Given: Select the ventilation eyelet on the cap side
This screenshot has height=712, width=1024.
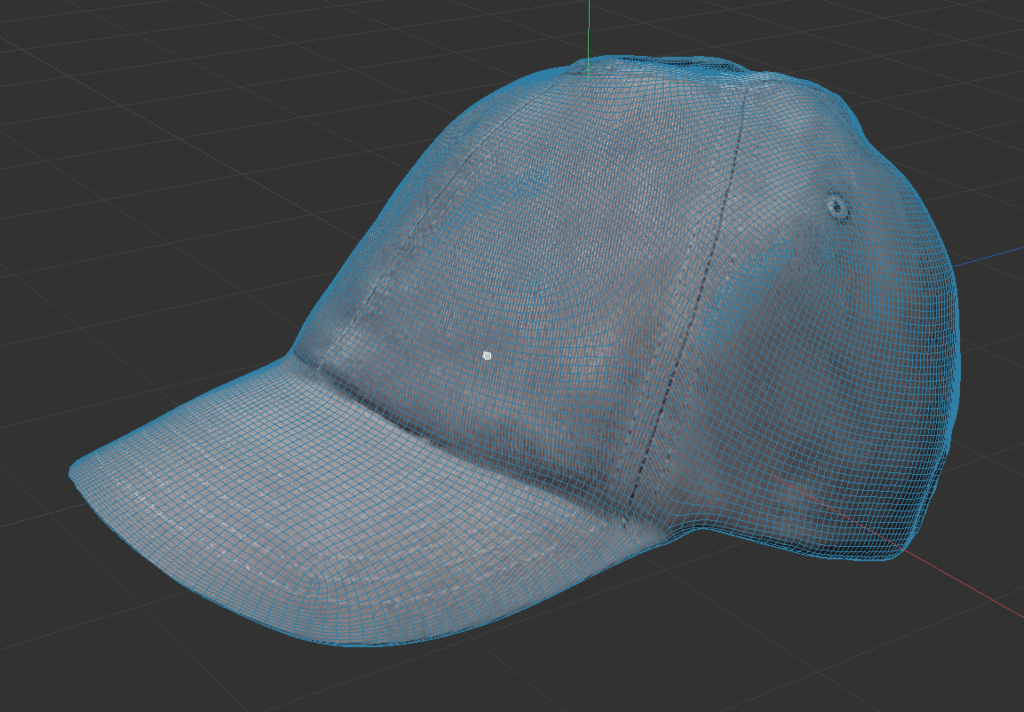Looking at the screenshot, I should pyautogui.click(x=837, y=207).
